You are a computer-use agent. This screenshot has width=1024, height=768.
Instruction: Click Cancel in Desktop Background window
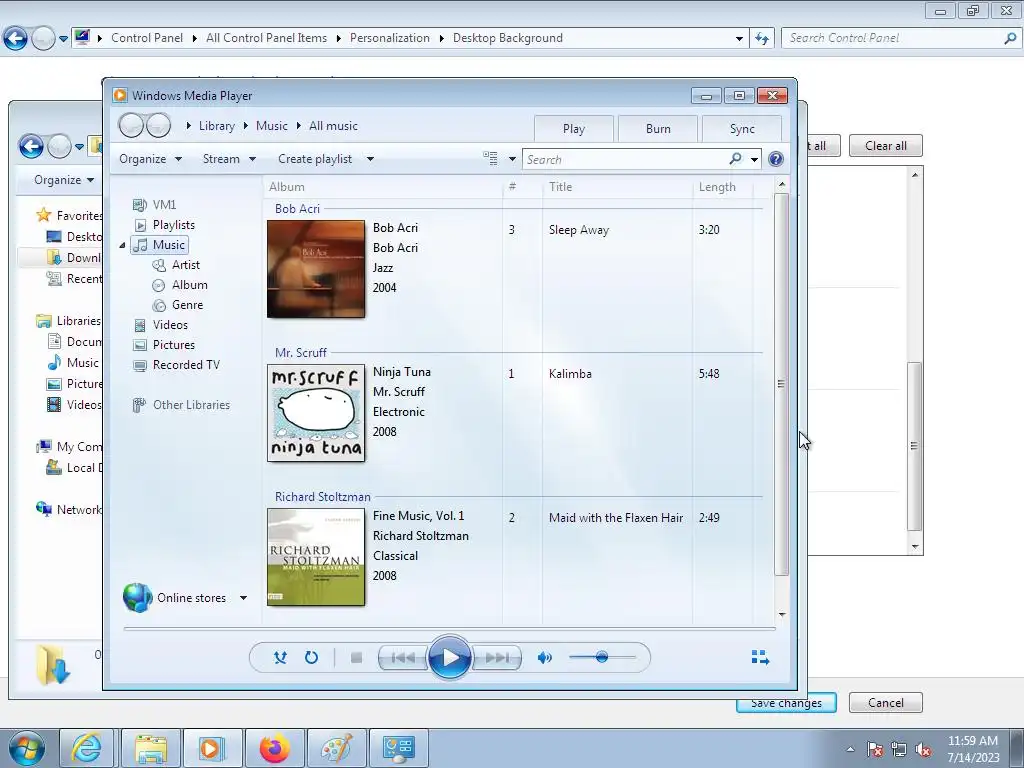pyautogui.click(x=886, y=703)
